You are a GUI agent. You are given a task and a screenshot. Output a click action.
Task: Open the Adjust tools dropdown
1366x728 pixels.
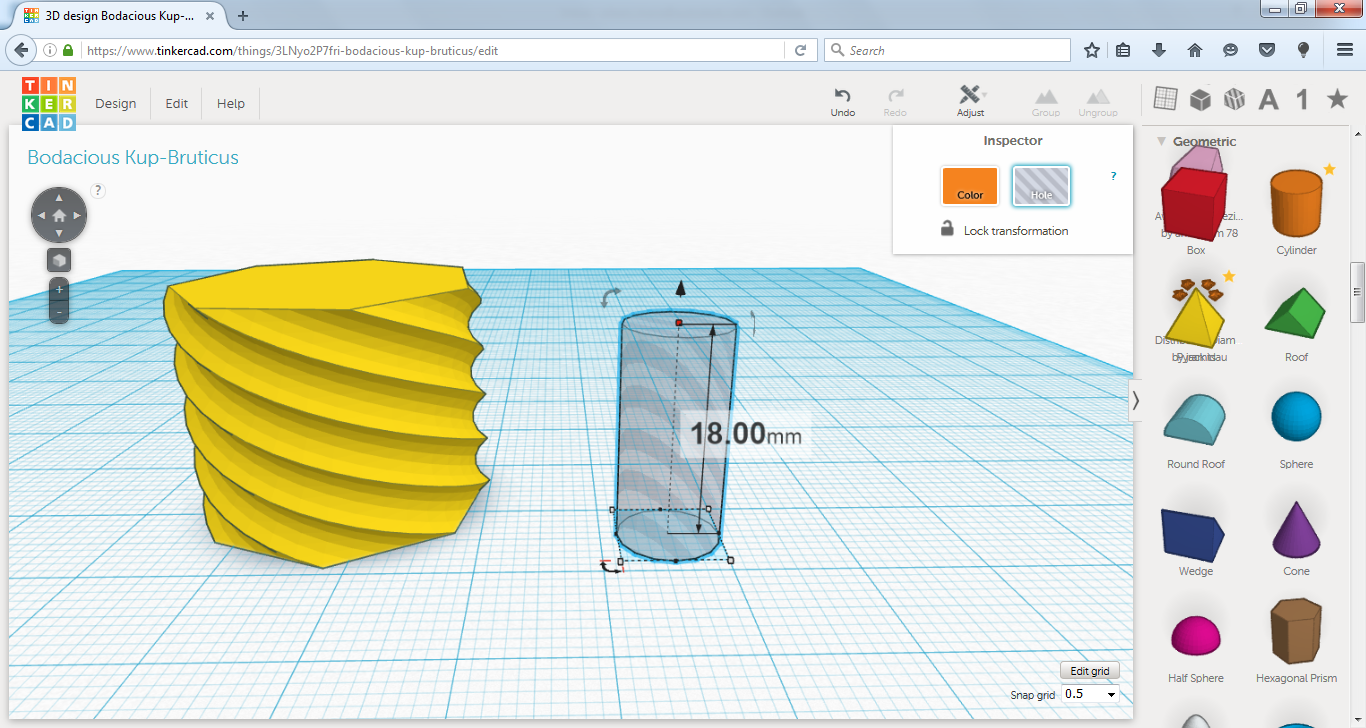tap(971, 102)
